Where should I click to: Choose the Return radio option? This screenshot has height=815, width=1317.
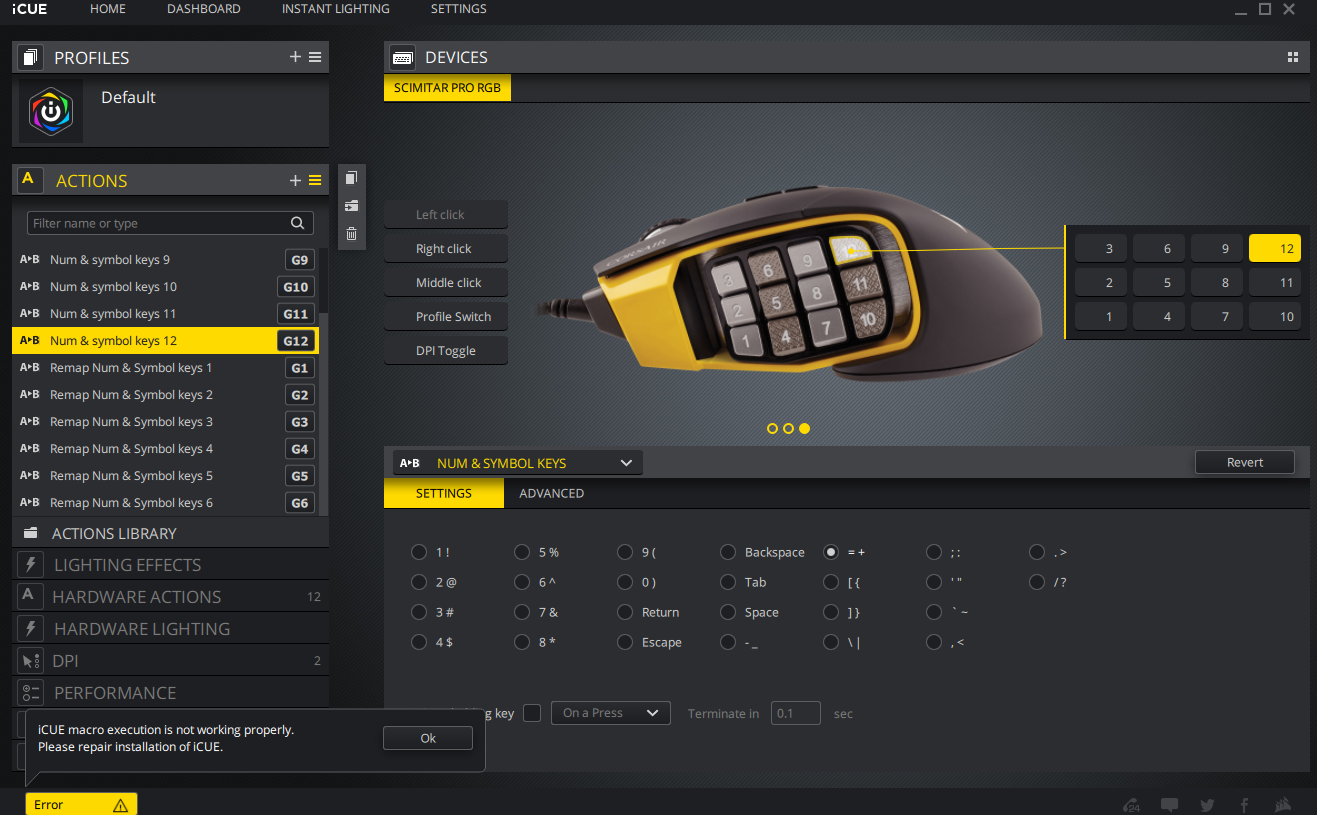(x=625, y=612)
